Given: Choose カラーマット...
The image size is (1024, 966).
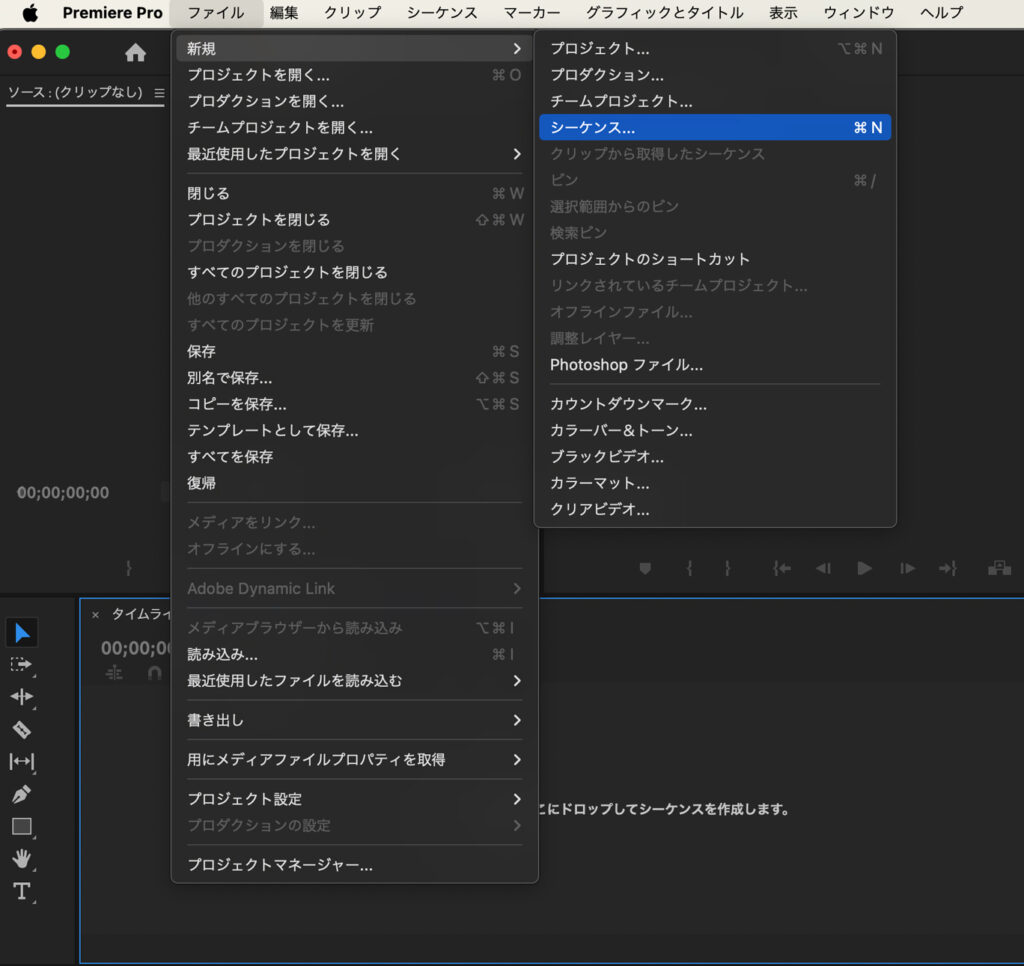Looking at the screenshot, I should [715, 483].
